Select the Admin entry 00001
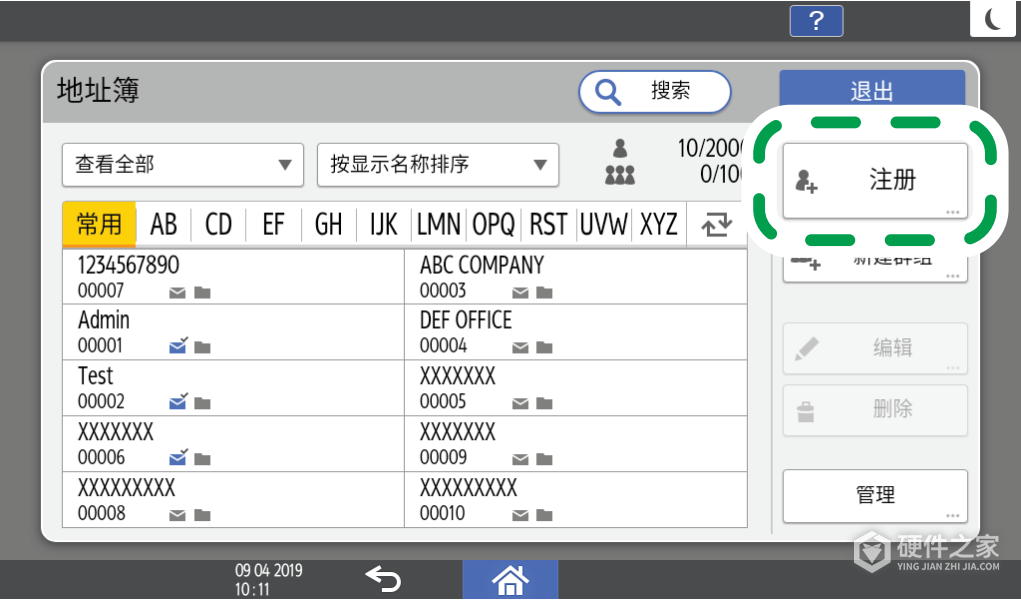The width and height of the screenshot is (1021, 600). click(x=233, y=332)
